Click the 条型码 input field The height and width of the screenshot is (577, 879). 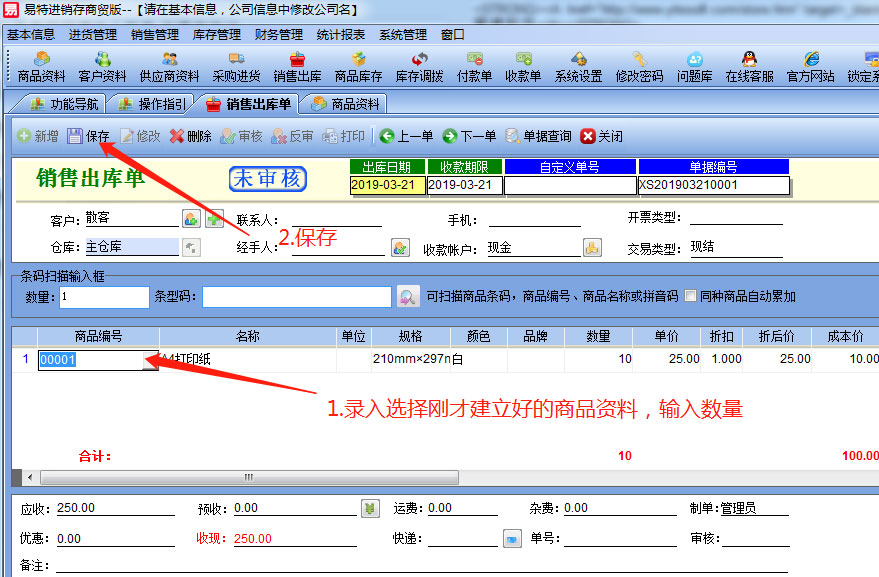click(296, 297)
